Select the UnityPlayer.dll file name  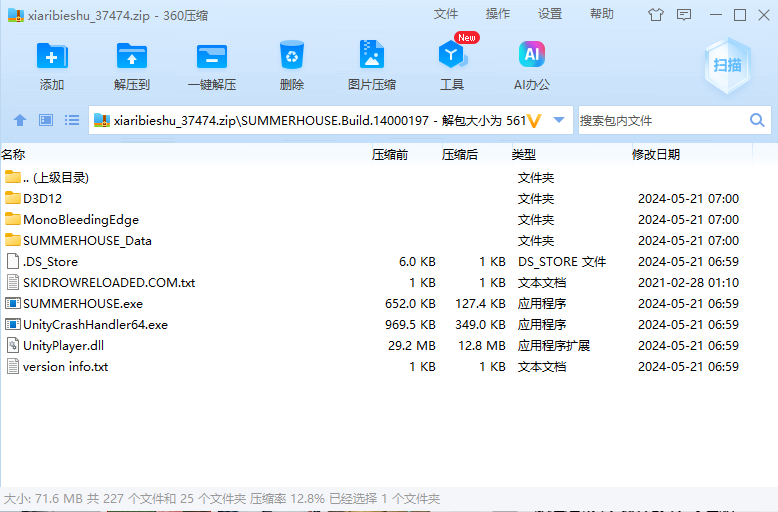pos(64,345)
